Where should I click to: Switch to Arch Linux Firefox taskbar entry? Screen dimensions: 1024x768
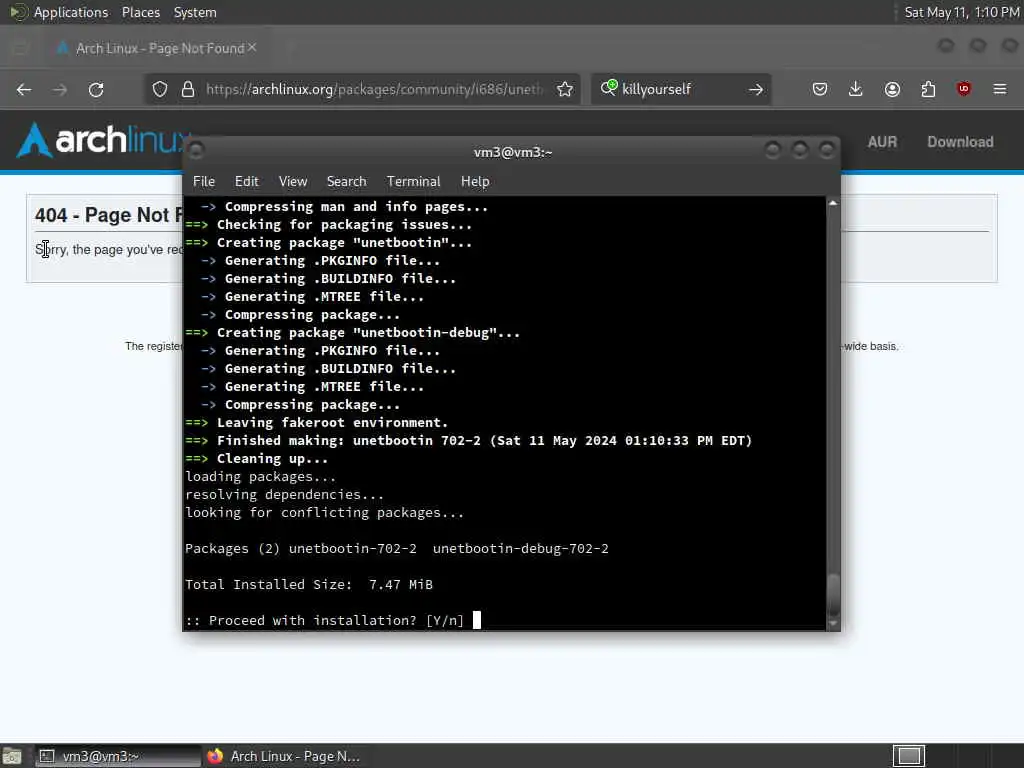pyautogui.click(x=284, y=756)
